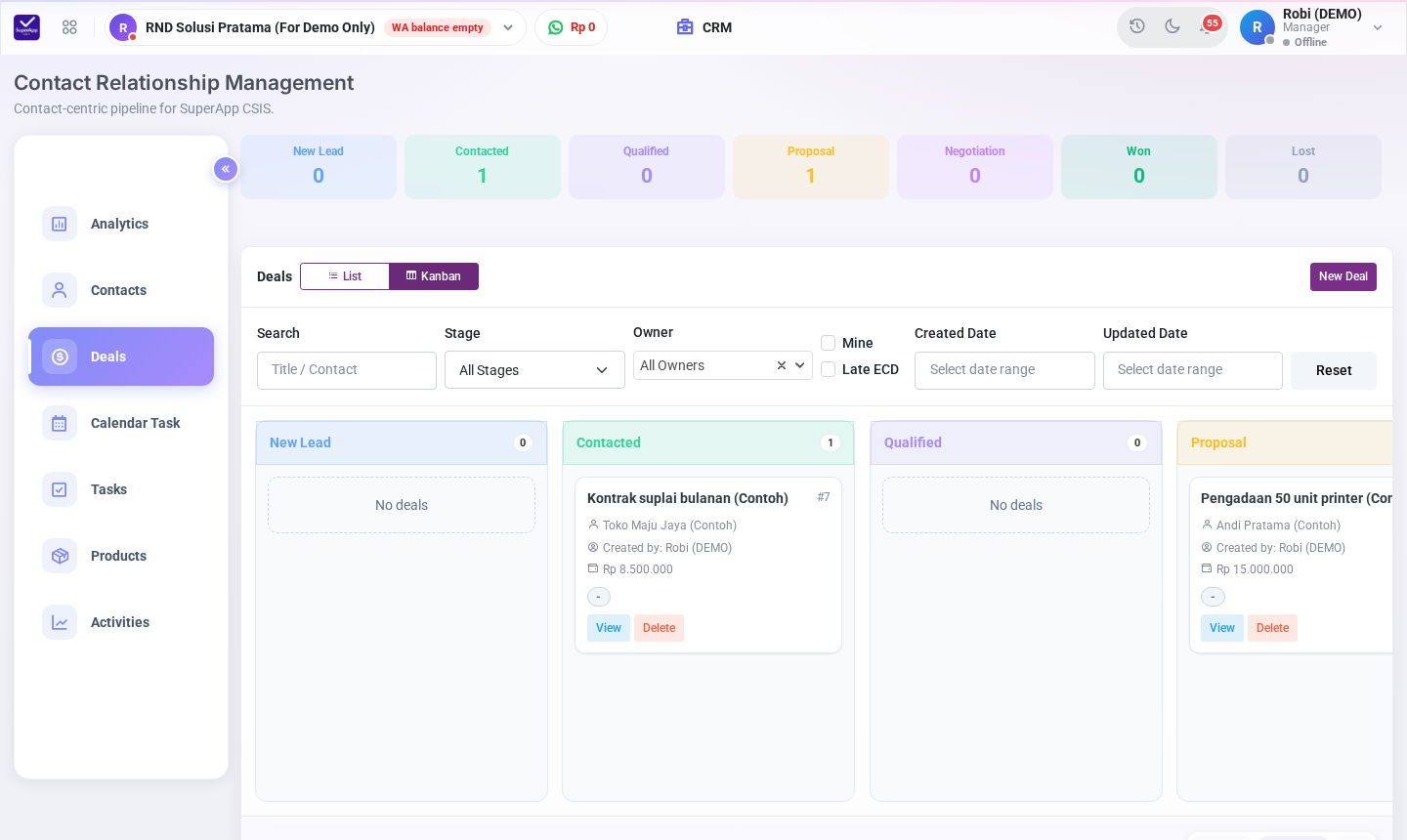
Task: Click the Won stage summary card
Action: (x=1139, y=167)
